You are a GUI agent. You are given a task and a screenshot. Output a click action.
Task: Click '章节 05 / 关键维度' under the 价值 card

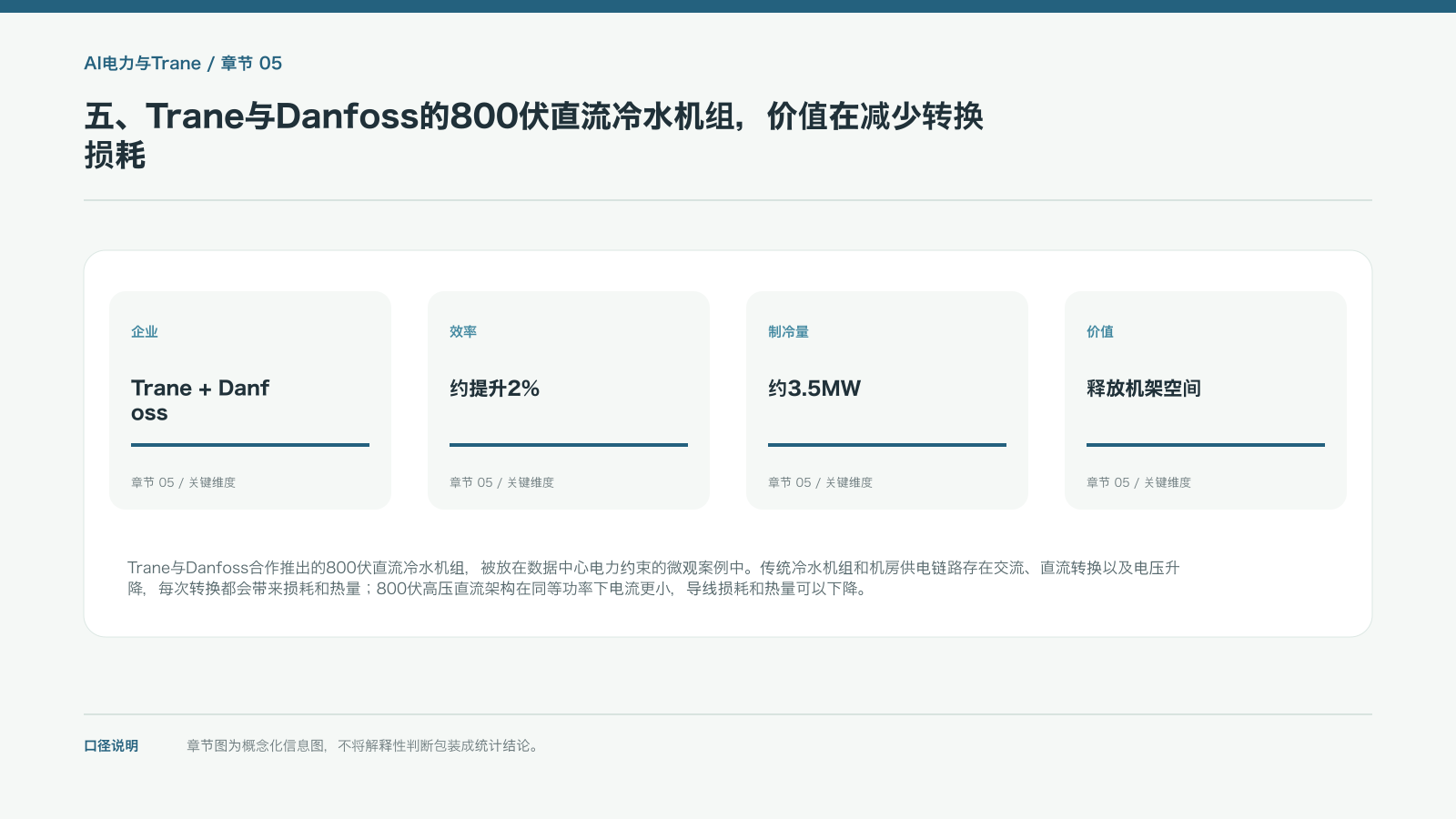(1138, 482)
